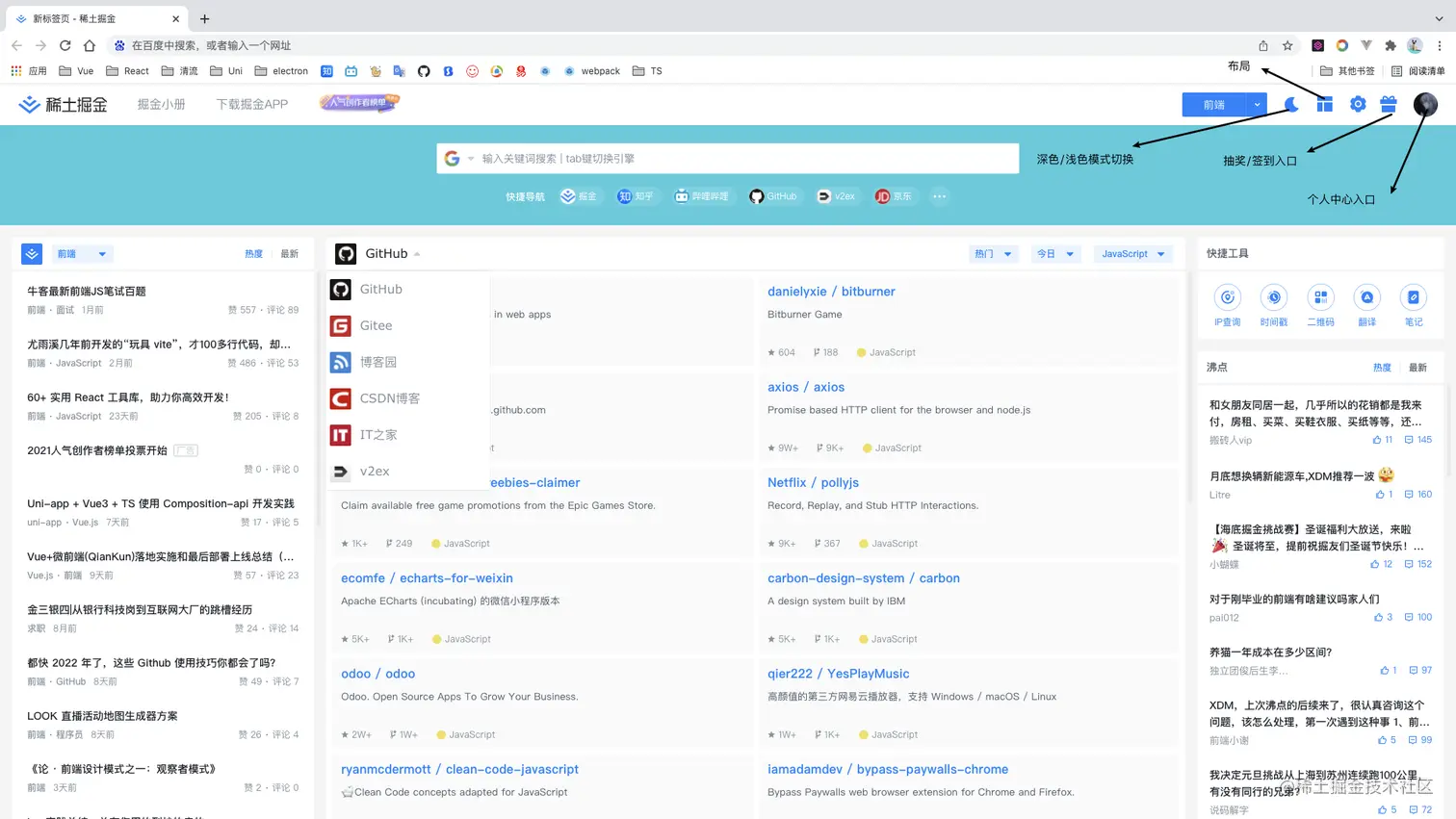The width and height of the screenshot is (1456, 819).
Task: Open the 掘金小册 navigation link
Action: [161, 104]
